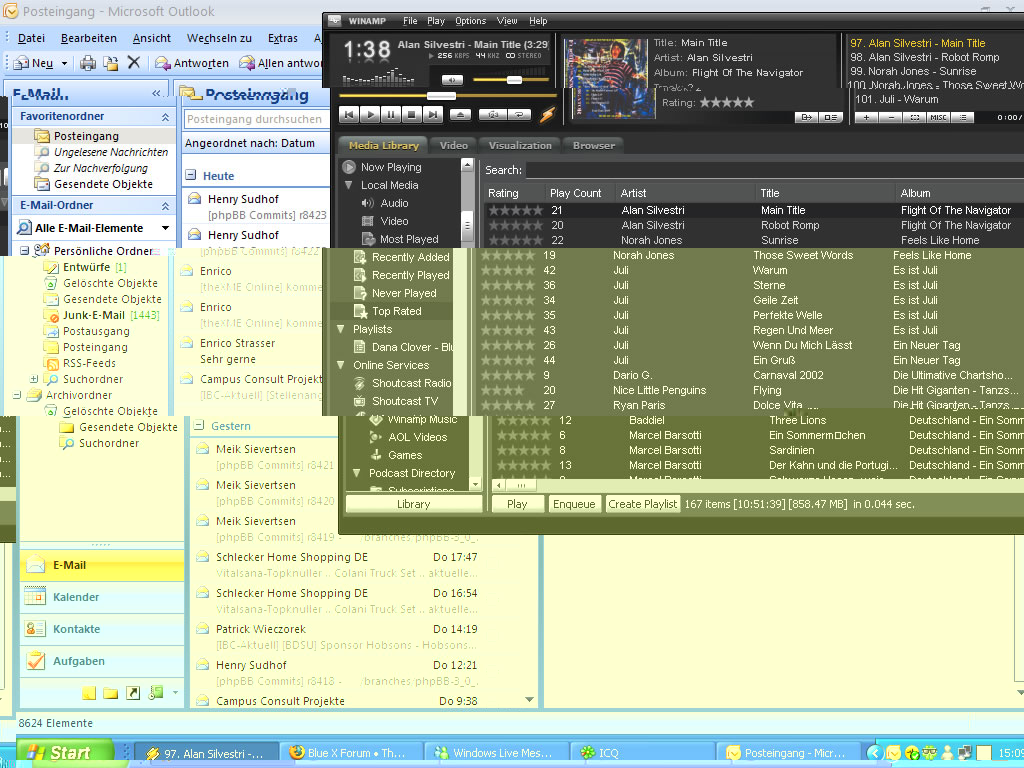The height and width of the screenshot is (768, 1024).
Task: Open the Extras menu in Outlook
Action: (x=283, y=38)
